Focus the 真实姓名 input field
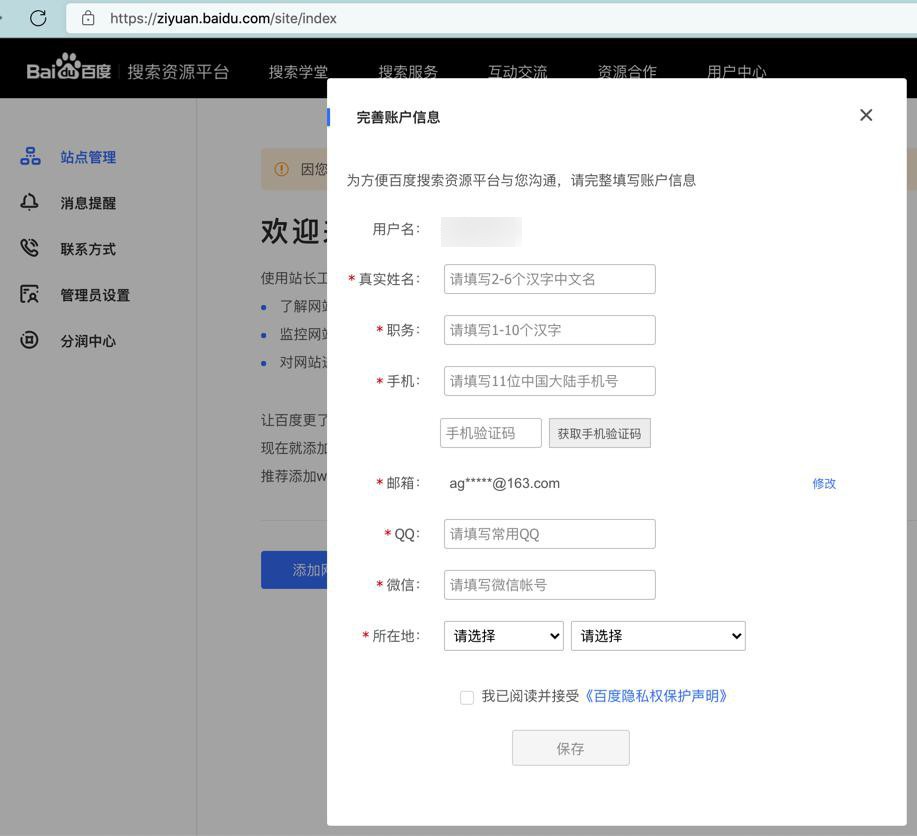 [x=550, y=279]
